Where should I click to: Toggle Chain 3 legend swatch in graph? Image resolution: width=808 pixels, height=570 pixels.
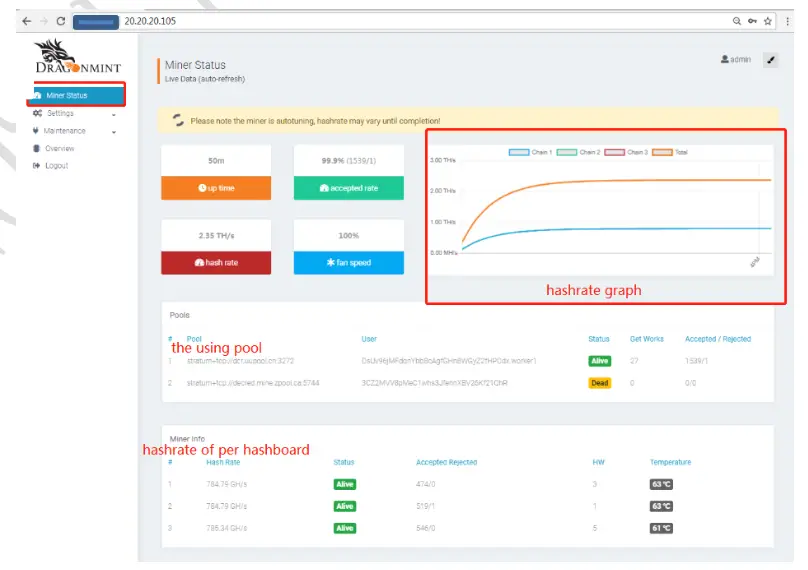(x=614, y=152)
